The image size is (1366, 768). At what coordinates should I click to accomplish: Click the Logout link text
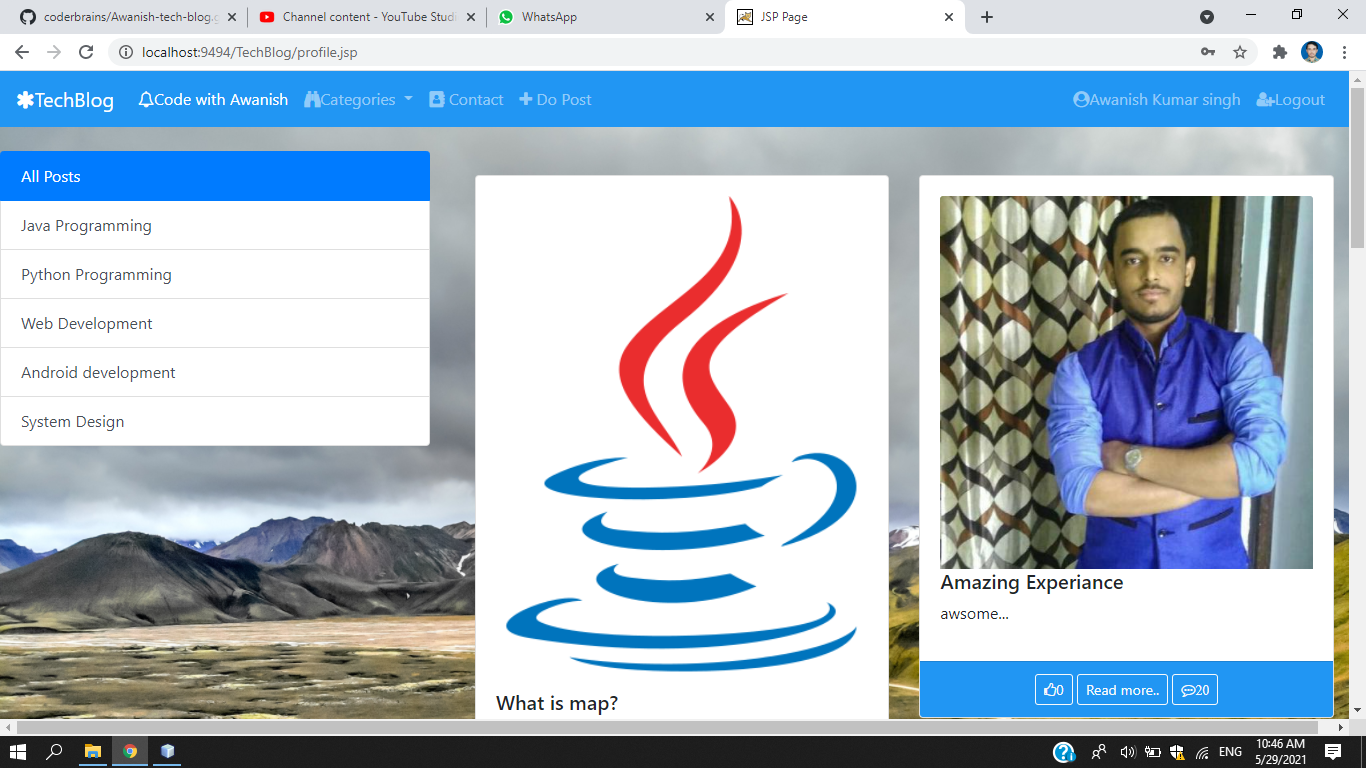point(1300,99)
